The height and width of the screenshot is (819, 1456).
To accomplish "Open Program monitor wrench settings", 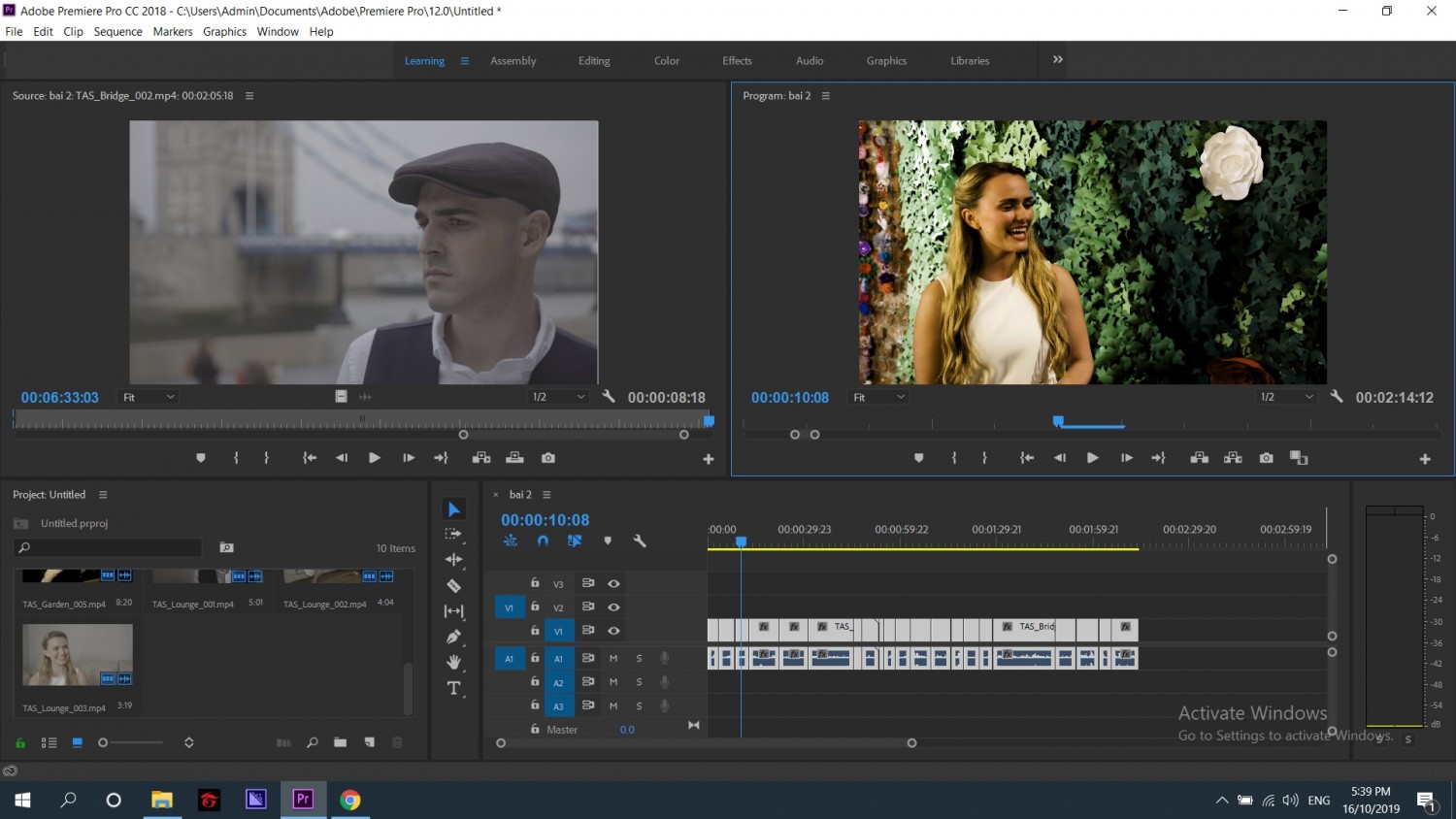I will coord(1337,397).
